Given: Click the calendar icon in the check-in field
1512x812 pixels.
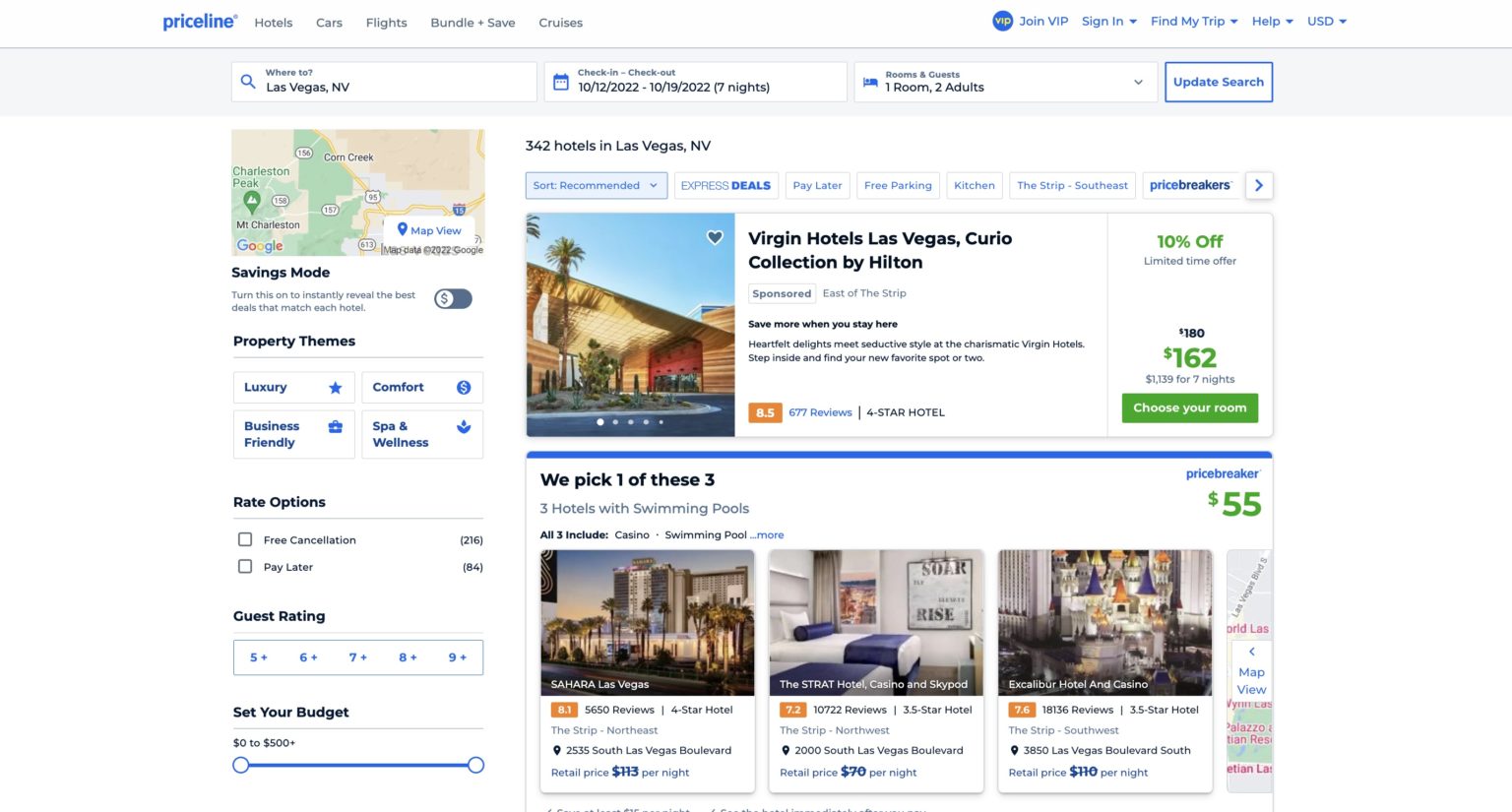Looking at the screenshot, I should (x=560, y=80).
